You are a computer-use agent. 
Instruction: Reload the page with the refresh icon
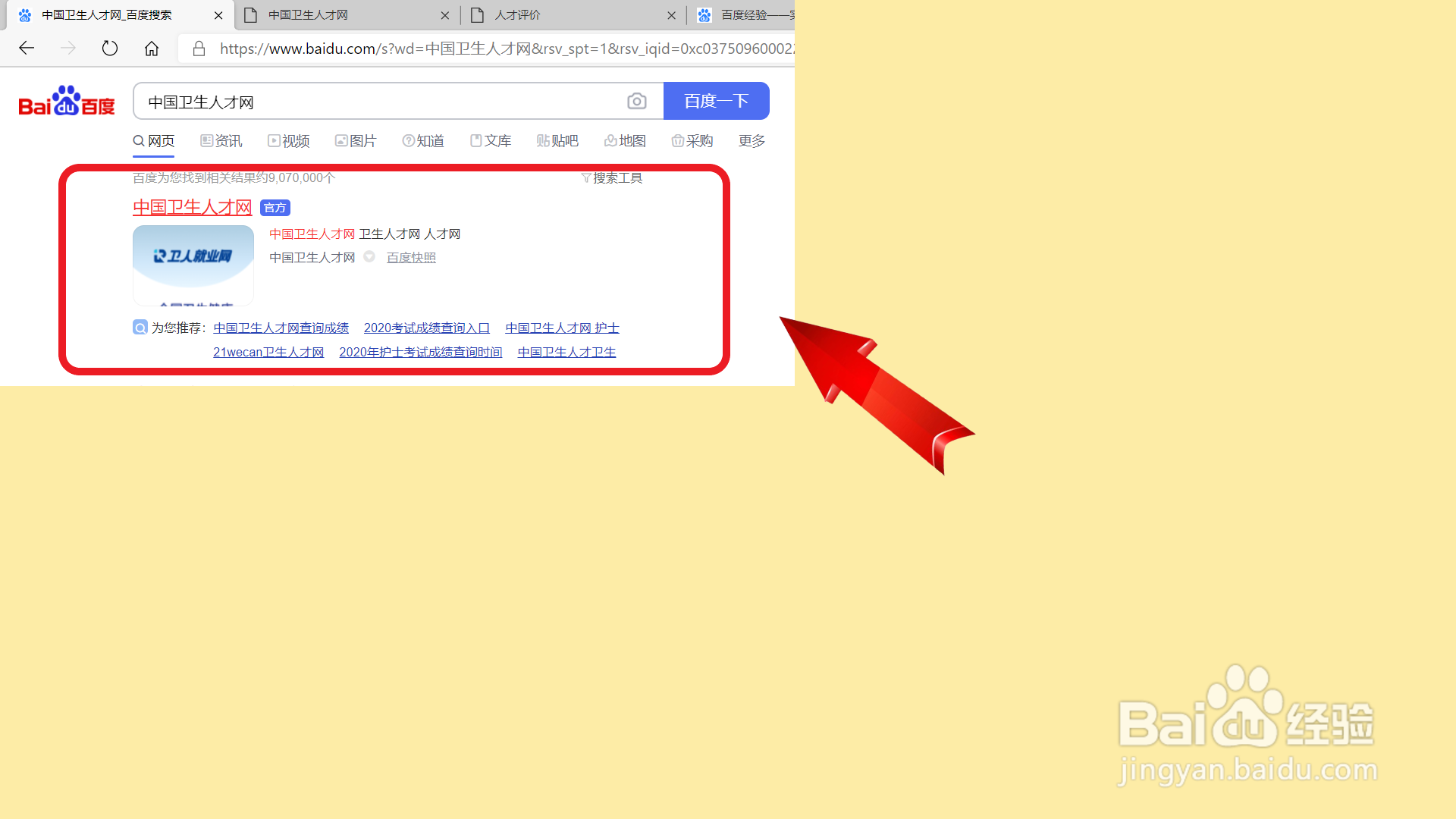pos(110,49)
